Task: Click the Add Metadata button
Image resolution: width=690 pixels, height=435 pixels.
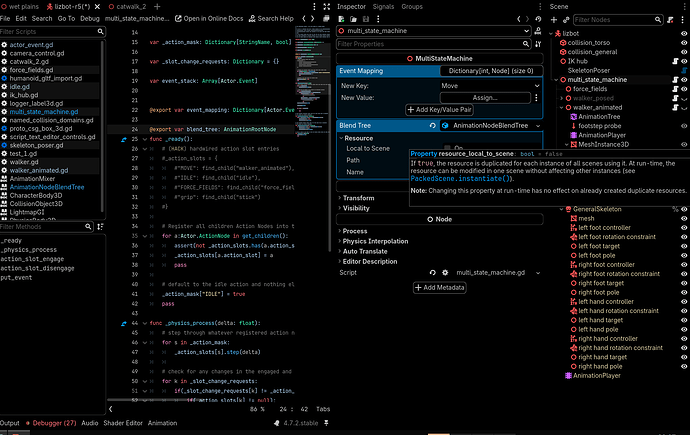Action: [439, 288]
